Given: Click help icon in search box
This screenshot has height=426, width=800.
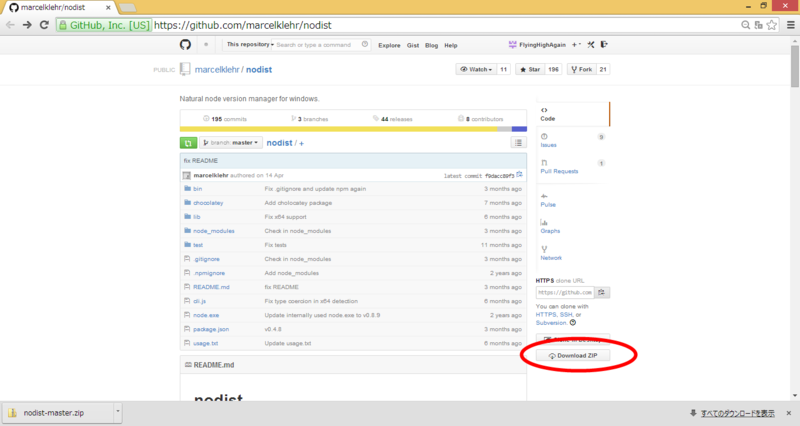Looking at the screenshot, I should (365, 44).
